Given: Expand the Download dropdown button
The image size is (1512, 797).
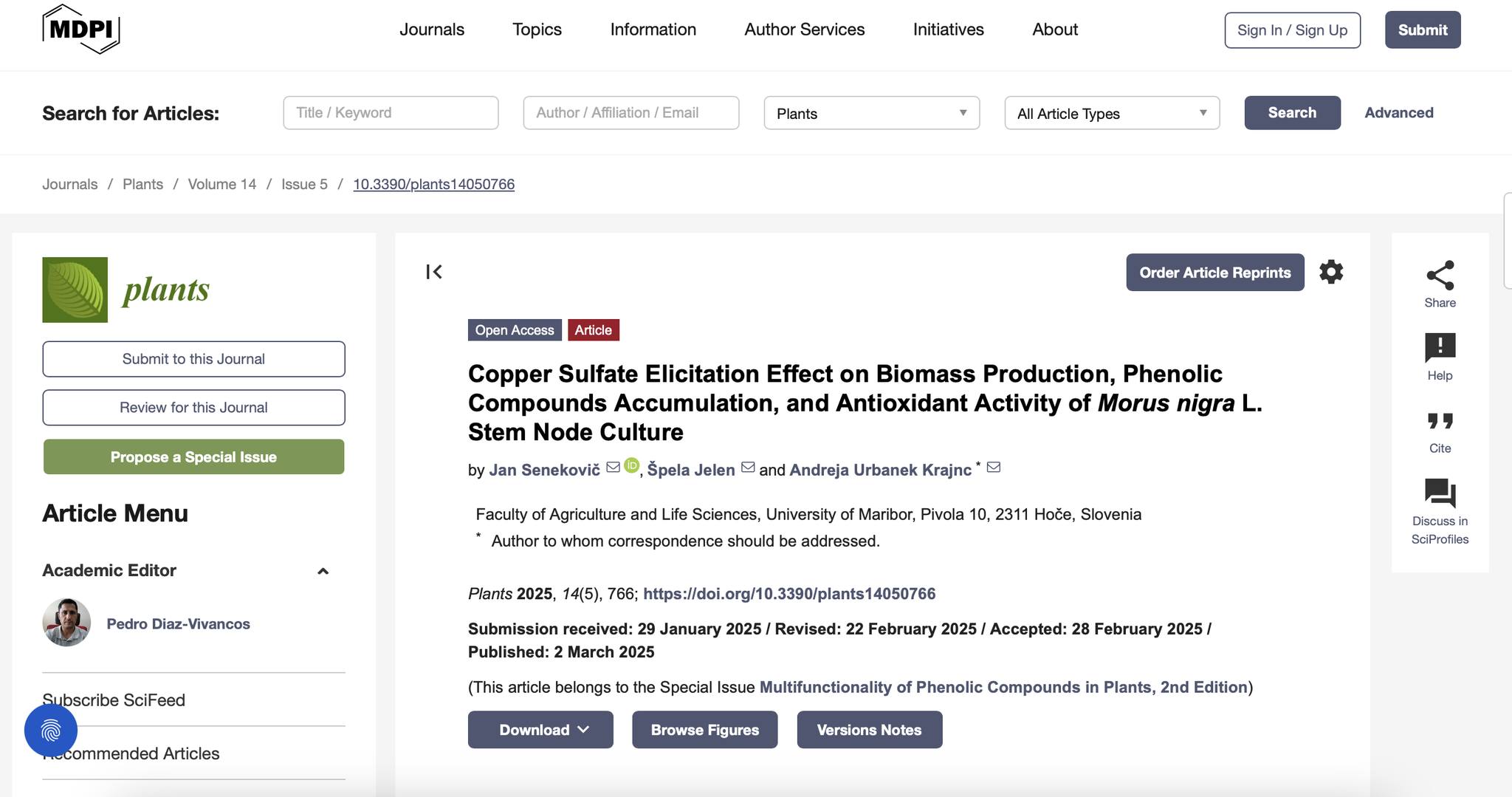Looking at the screenshot, I should [540, 730].
